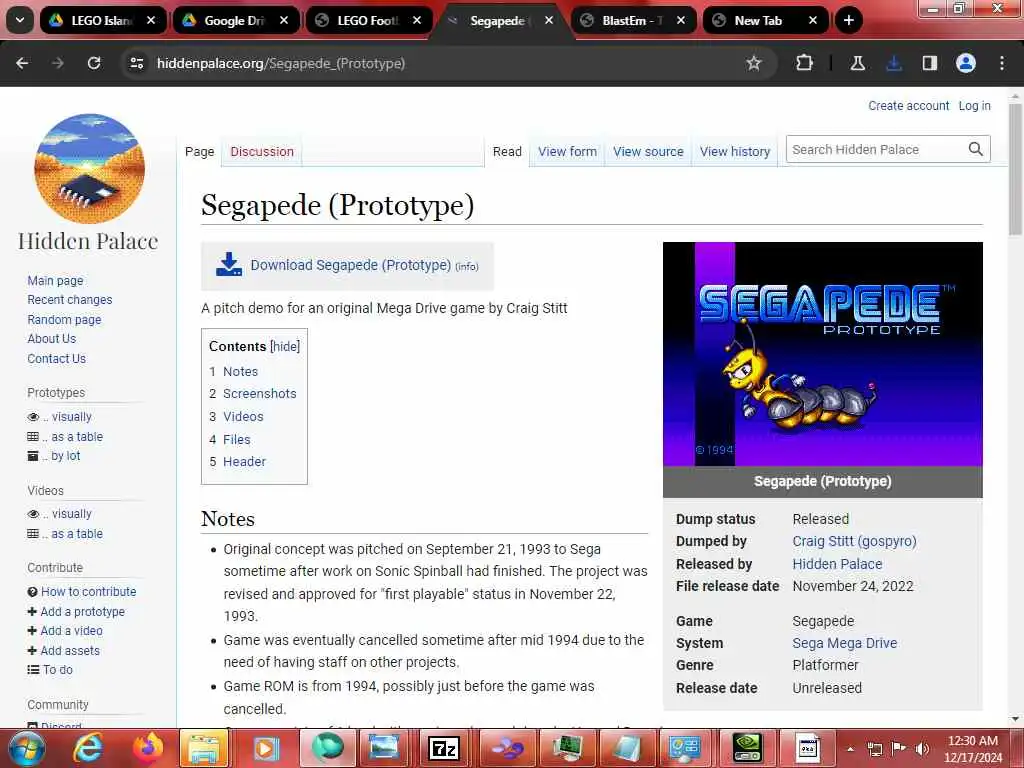Image resolution: width=1024 pixels, height=768 pixels.
Task: Click the Hidden Palace logo image
Action: pos(89,169)
